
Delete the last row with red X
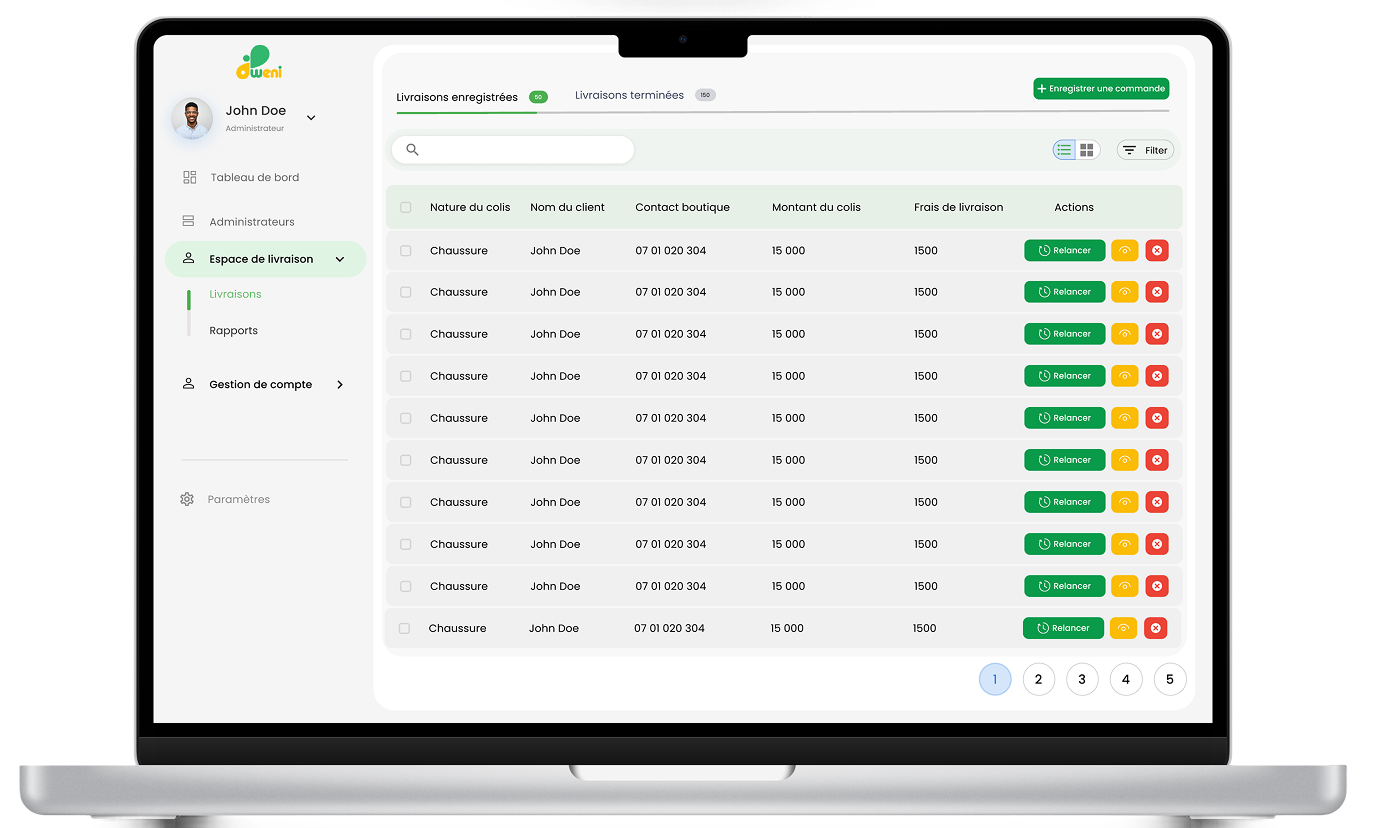point(1156,628)
